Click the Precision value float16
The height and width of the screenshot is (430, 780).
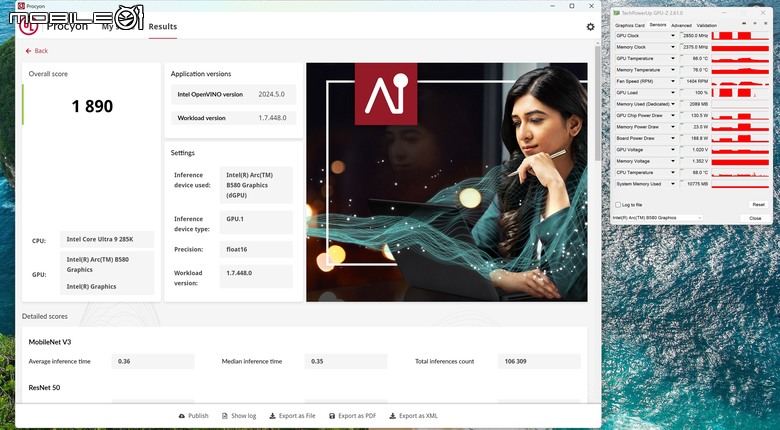tap(256, 249)
